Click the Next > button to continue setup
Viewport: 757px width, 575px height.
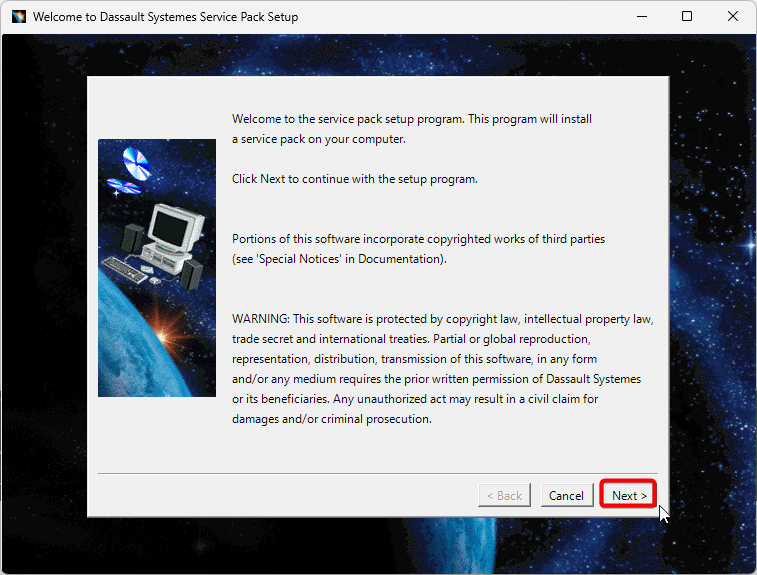[x=629, y=495]
